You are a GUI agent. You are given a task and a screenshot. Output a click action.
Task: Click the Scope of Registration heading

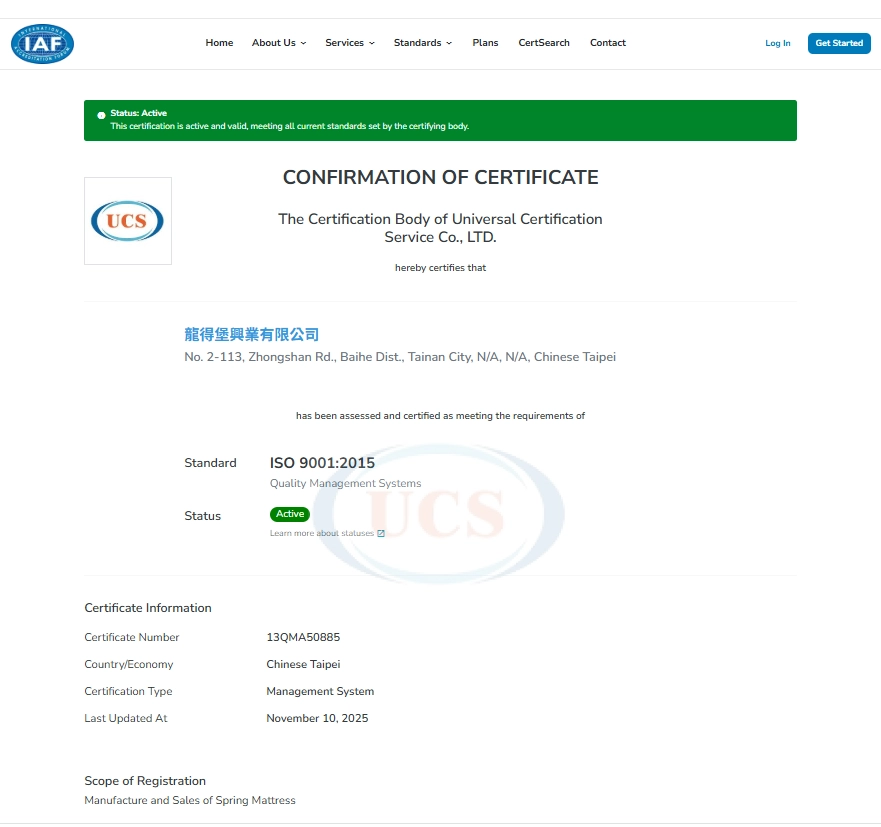point(145,781)
